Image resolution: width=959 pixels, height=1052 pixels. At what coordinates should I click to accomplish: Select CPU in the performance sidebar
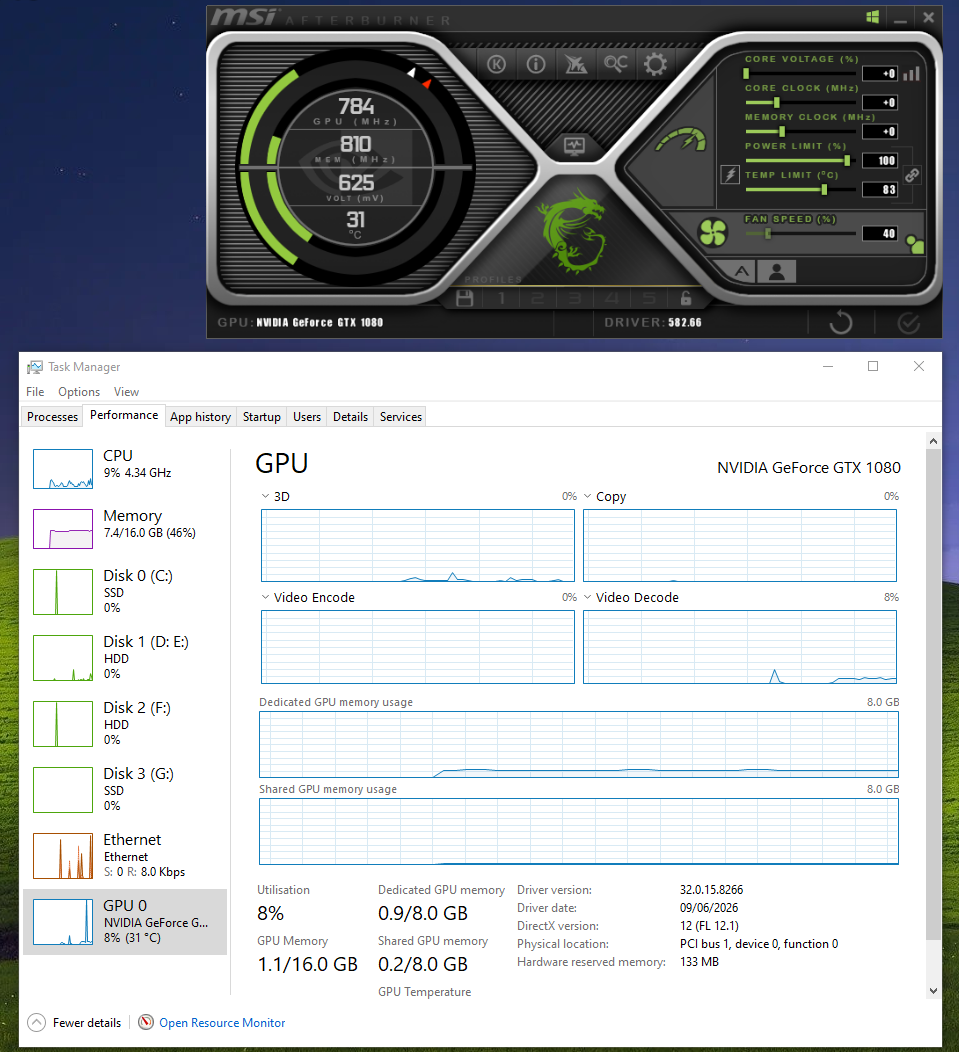(125, 468)
